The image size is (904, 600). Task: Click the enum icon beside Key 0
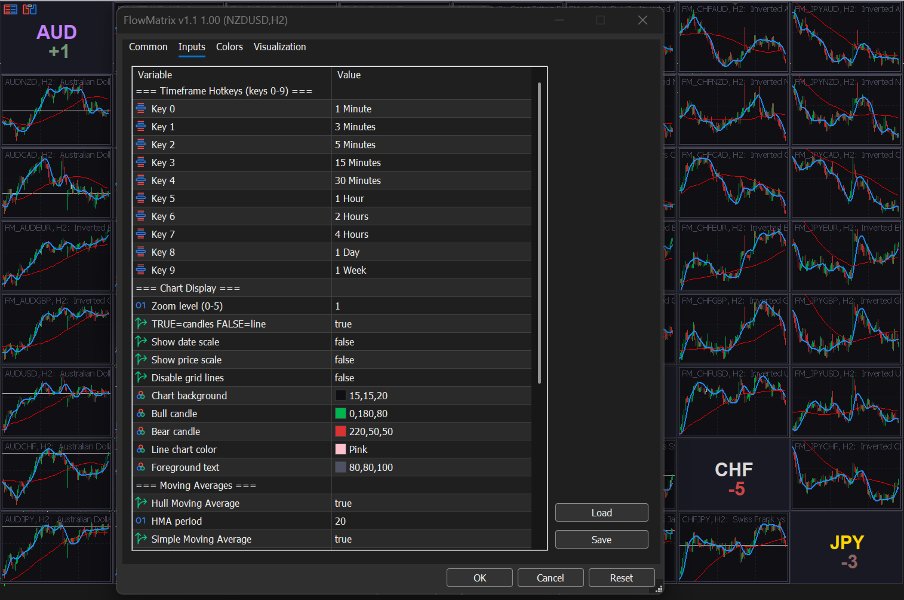[141, 108]
